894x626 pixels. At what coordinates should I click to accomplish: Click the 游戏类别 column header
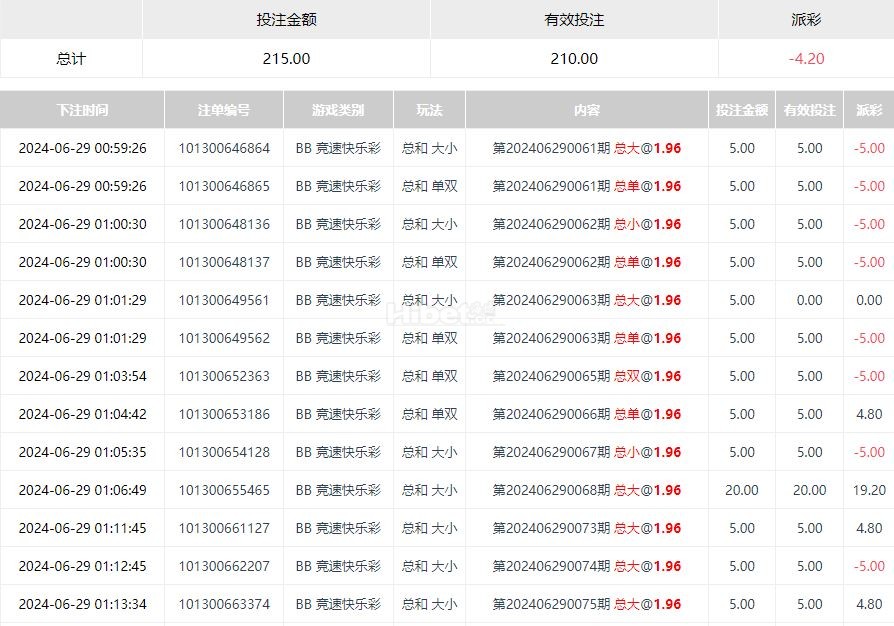click(x=338, y=110)
